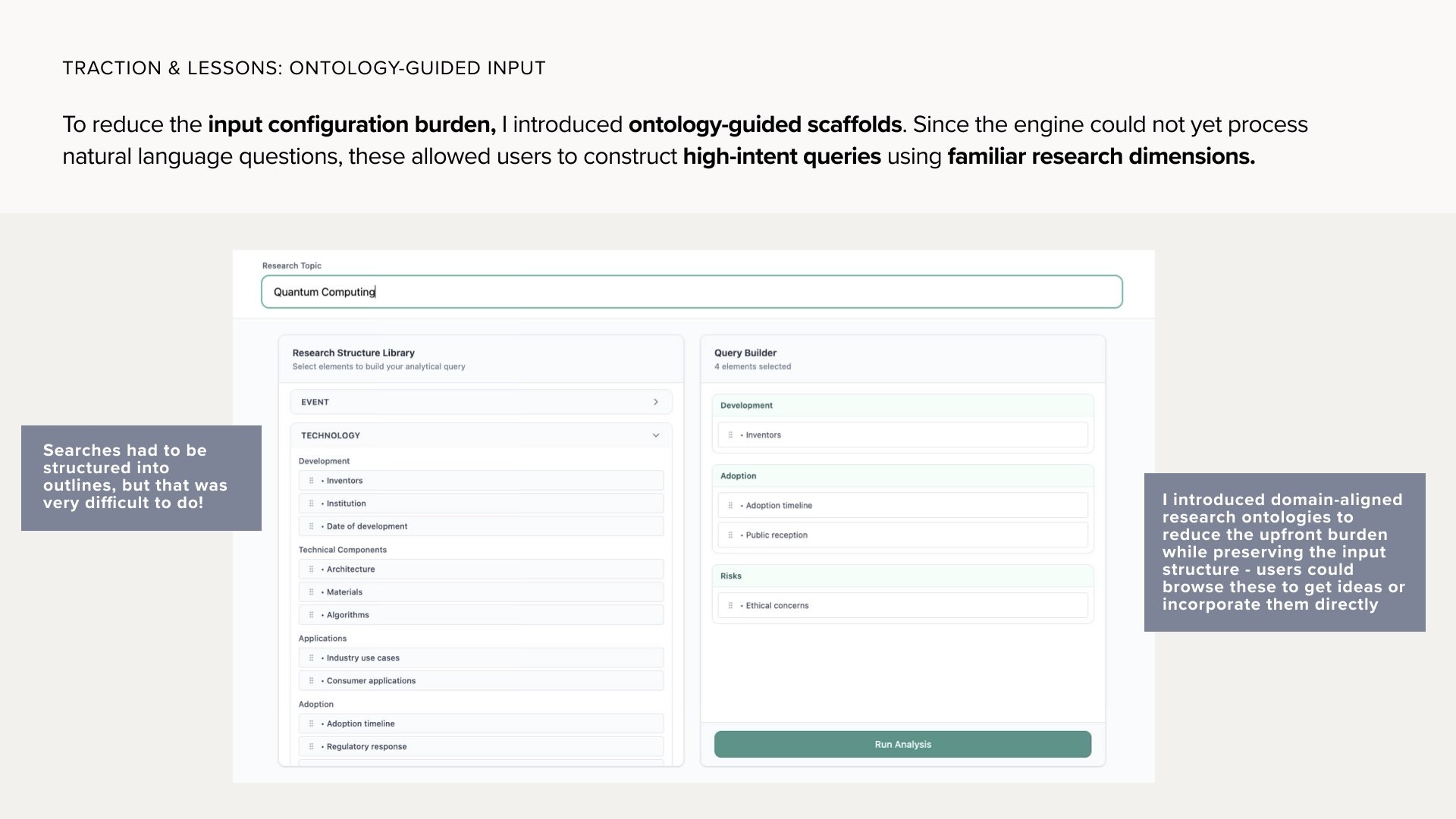1456x819 pixels.
Task: Click drag handle icon beside Institution item
Action: (311, 504)
